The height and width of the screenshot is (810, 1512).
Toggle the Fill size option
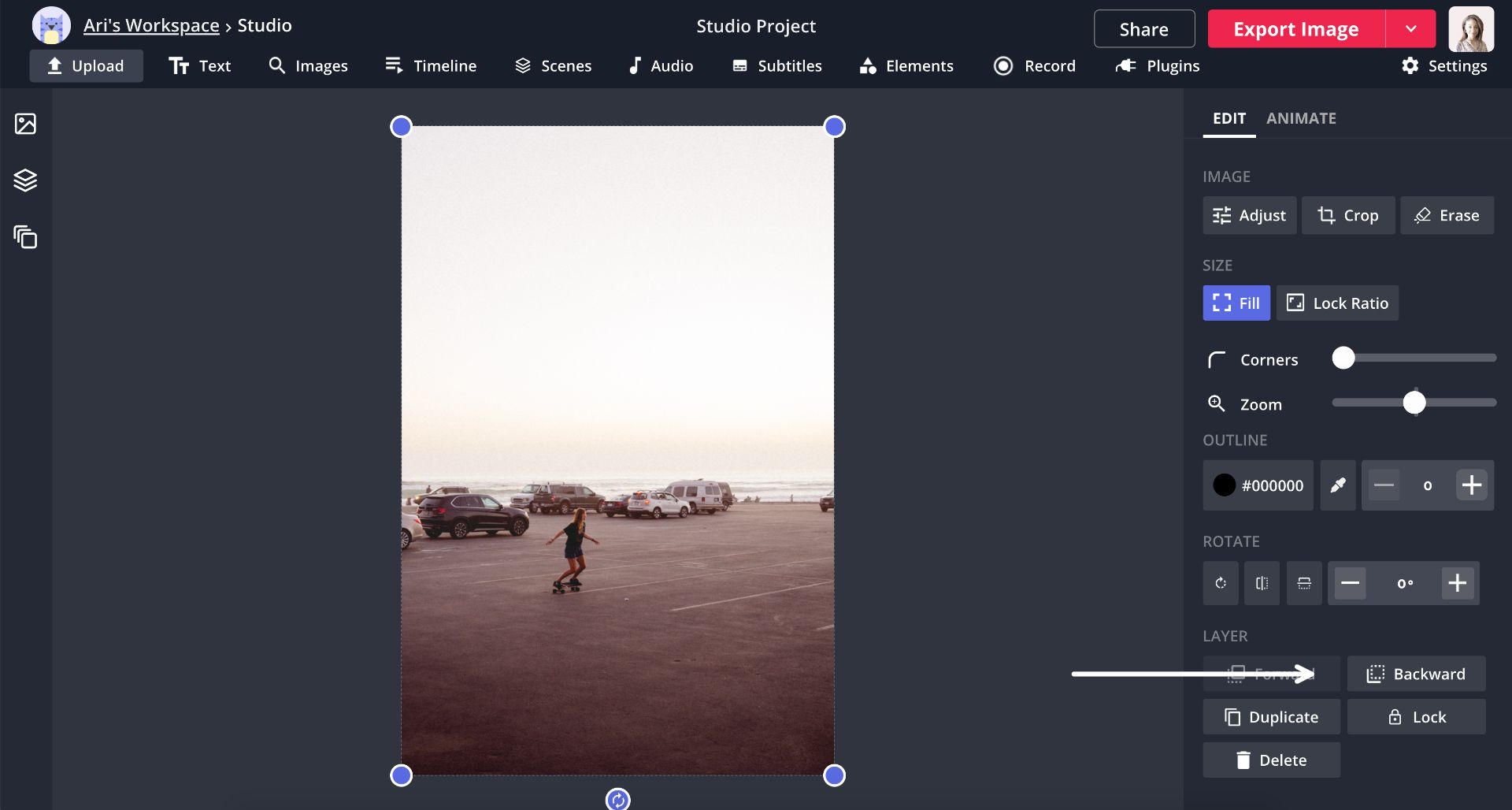pos(1236,303)
